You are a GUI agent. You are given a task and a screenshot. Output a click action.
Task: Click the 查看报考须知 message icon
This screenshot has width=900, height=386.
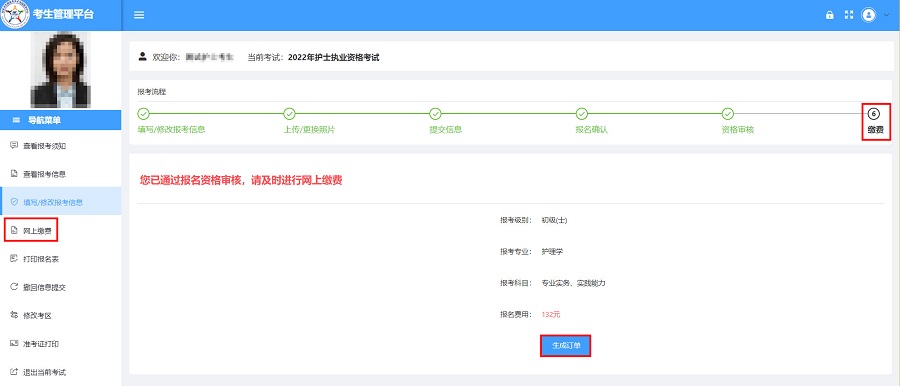coord(14,146)
